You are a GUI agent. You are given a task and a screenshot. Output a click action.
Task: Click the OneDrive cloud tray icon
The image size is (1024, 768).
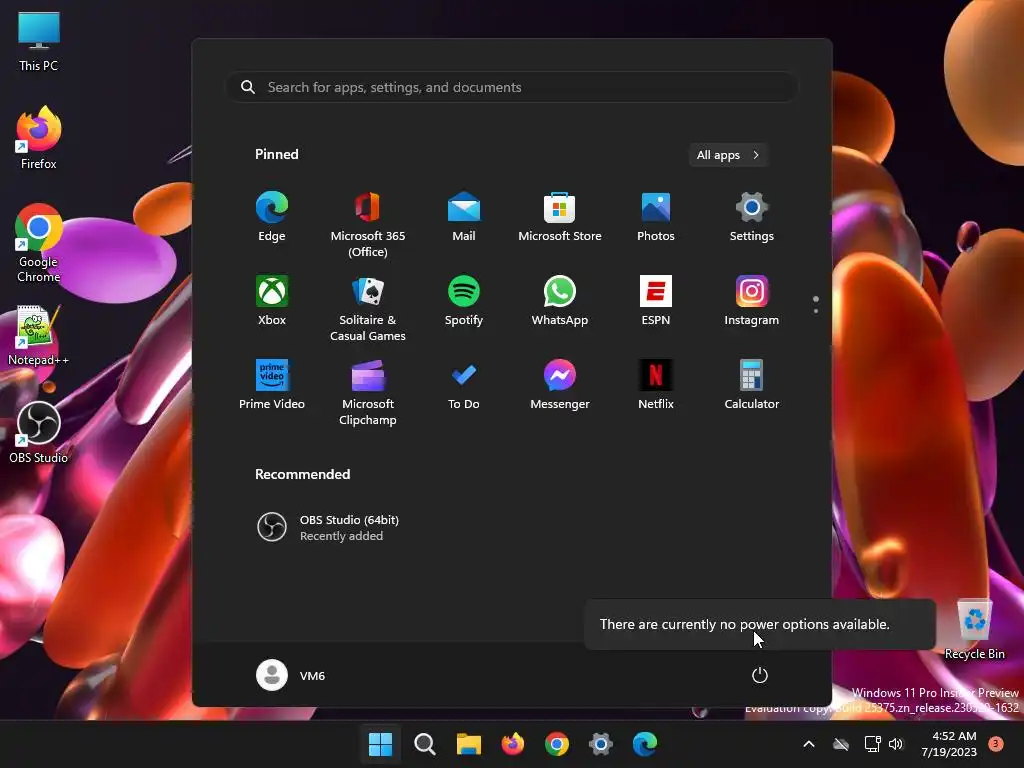pyautogui.click(x=841, y=744)
